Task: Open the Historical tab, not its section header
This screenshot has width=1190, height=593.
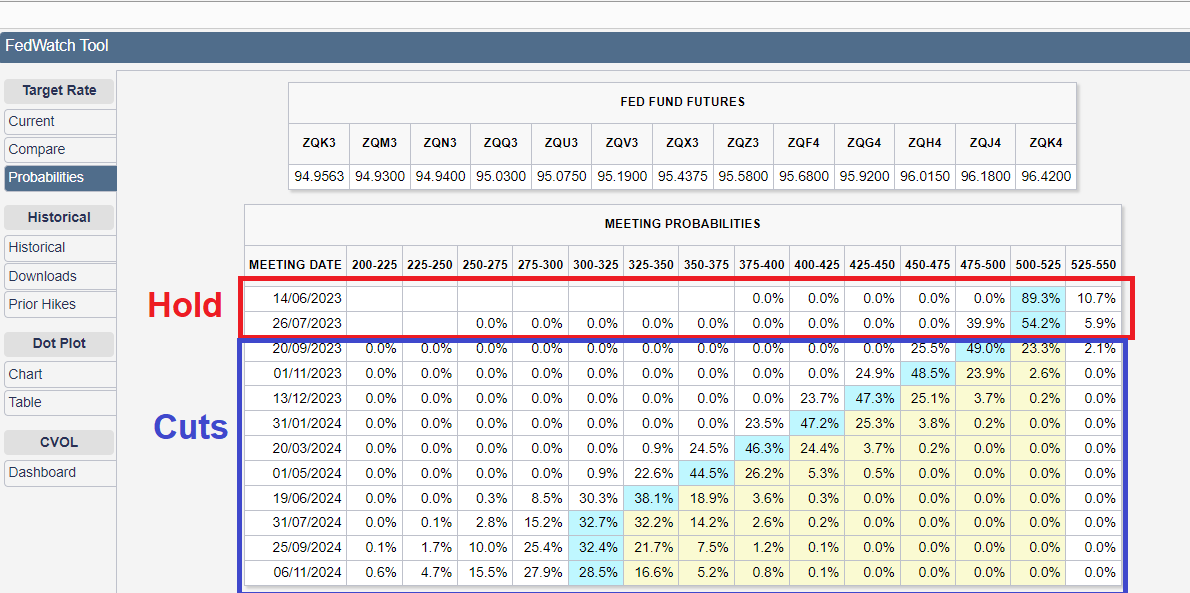Action: pyautogui.click(x=60, y=248)
